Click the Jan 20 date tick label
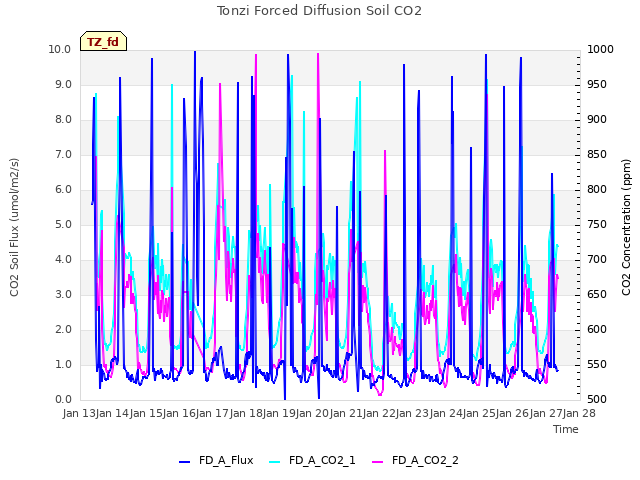The width and height of the screenshot is (640, 480). tap(313, 413)
